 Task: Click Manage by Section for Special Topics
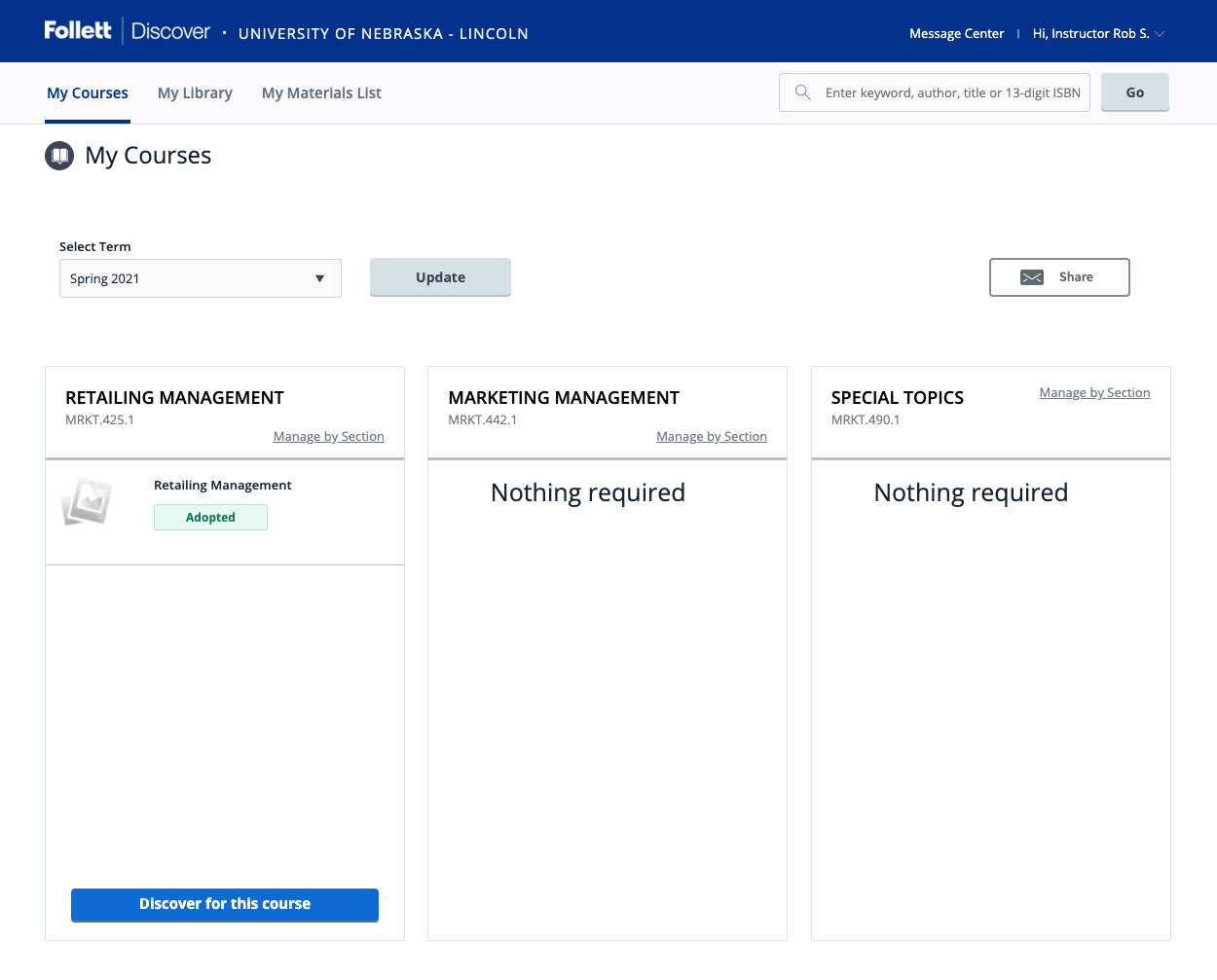pos(1094,393)
